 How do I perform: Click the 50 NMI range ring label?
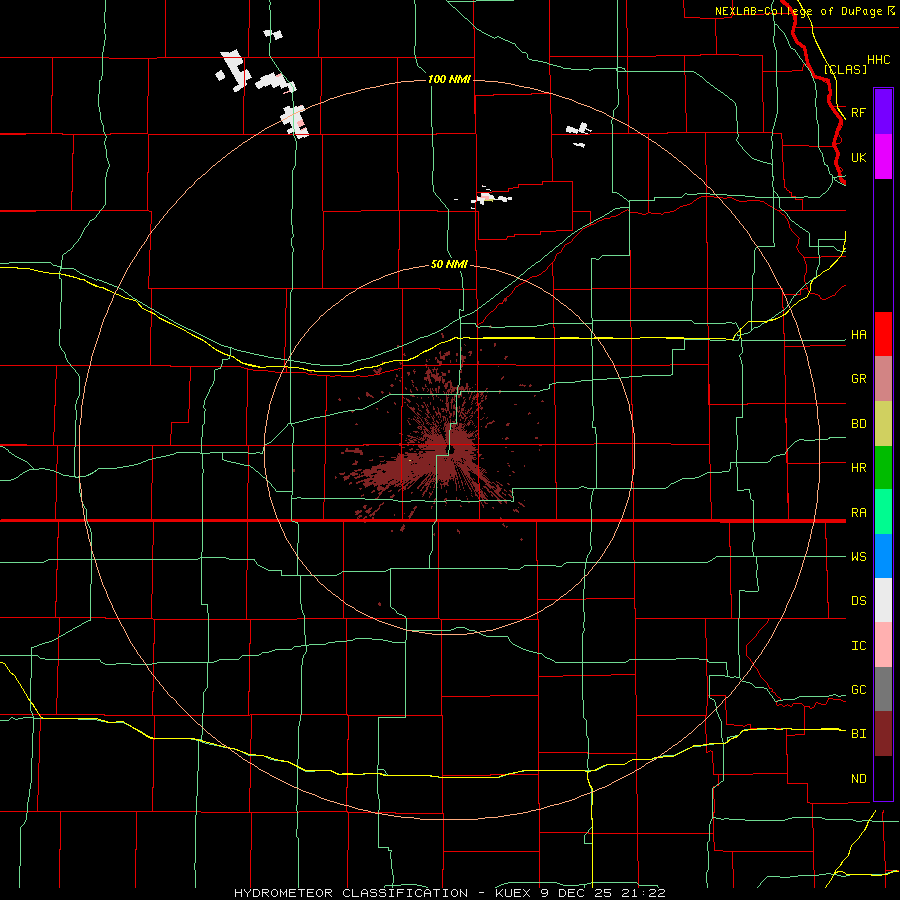[449, 265]
